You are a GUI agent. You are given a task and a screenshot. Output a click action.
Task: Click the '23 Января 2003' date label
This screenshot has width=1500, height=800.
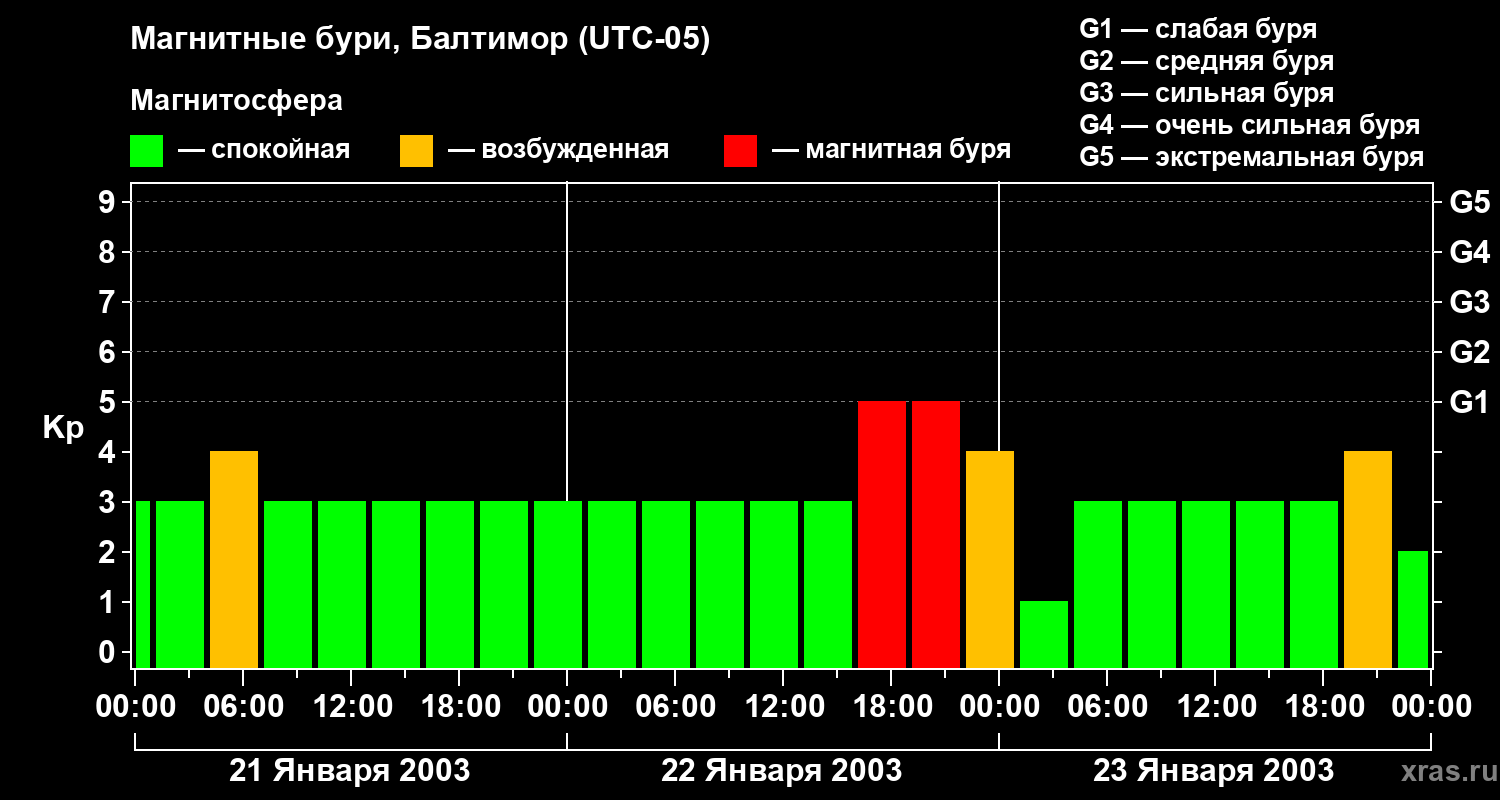[1213, 771]
